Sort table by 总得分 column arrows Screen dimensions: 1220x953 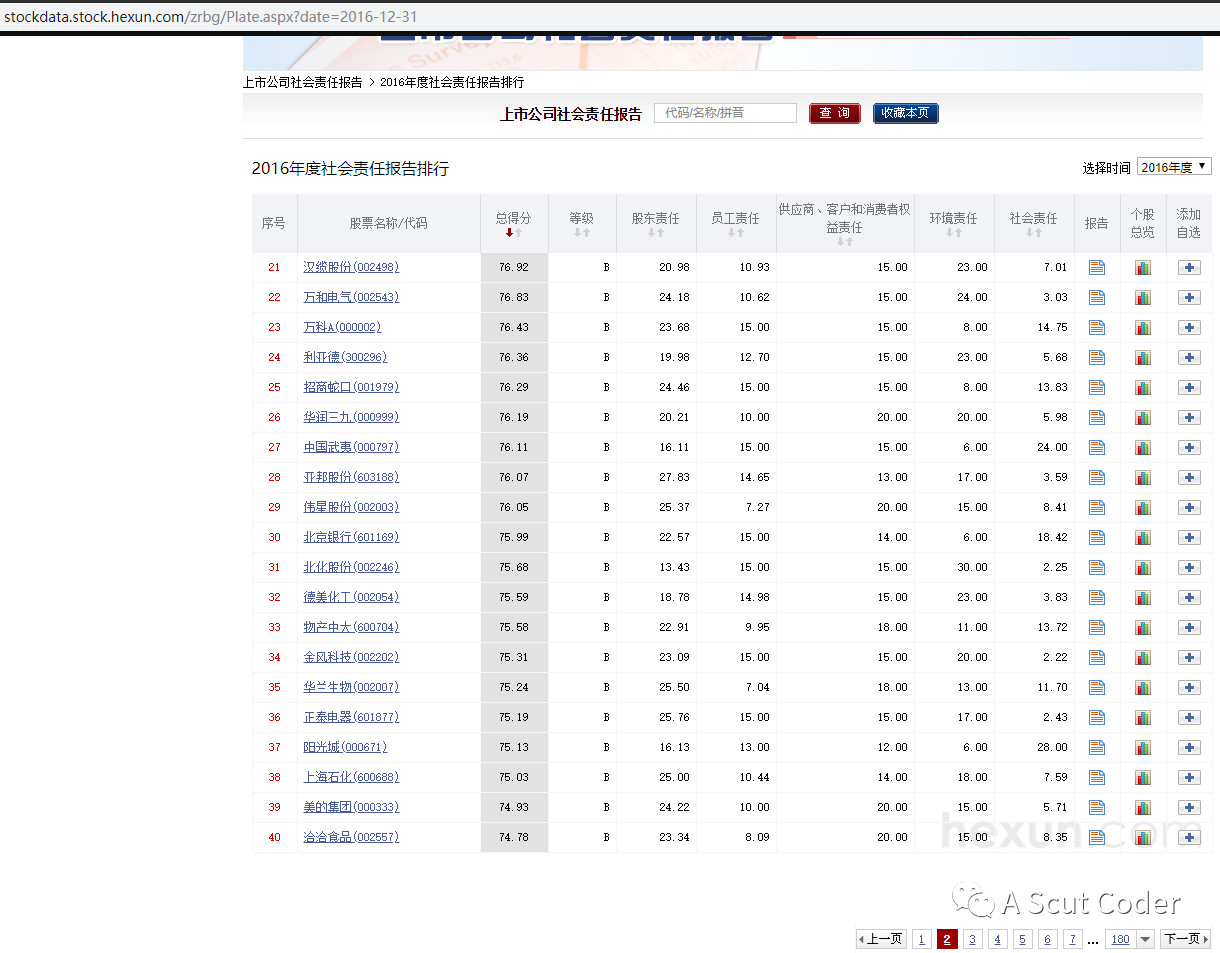point(514,233)
